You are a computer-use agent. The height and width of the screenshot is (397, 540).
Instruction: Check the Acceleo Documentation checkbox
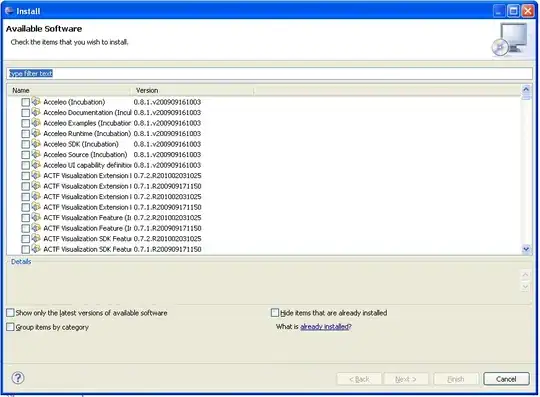(x=25, y=113)
